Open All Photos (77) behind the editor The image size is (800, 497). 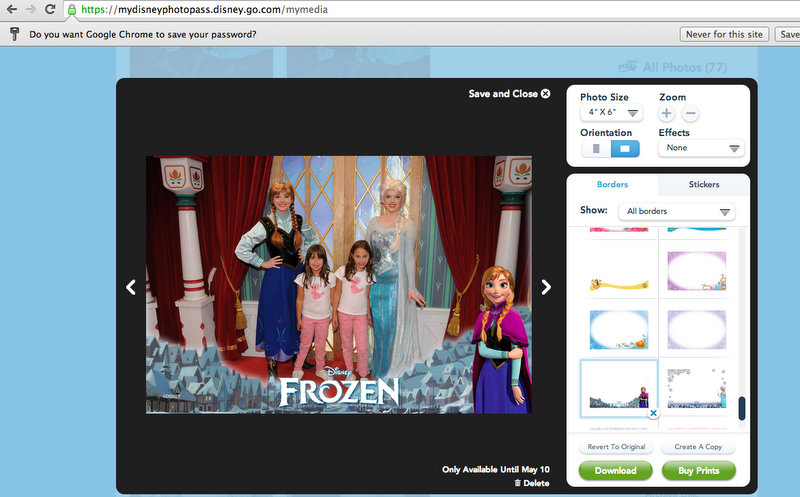[673, 67]
